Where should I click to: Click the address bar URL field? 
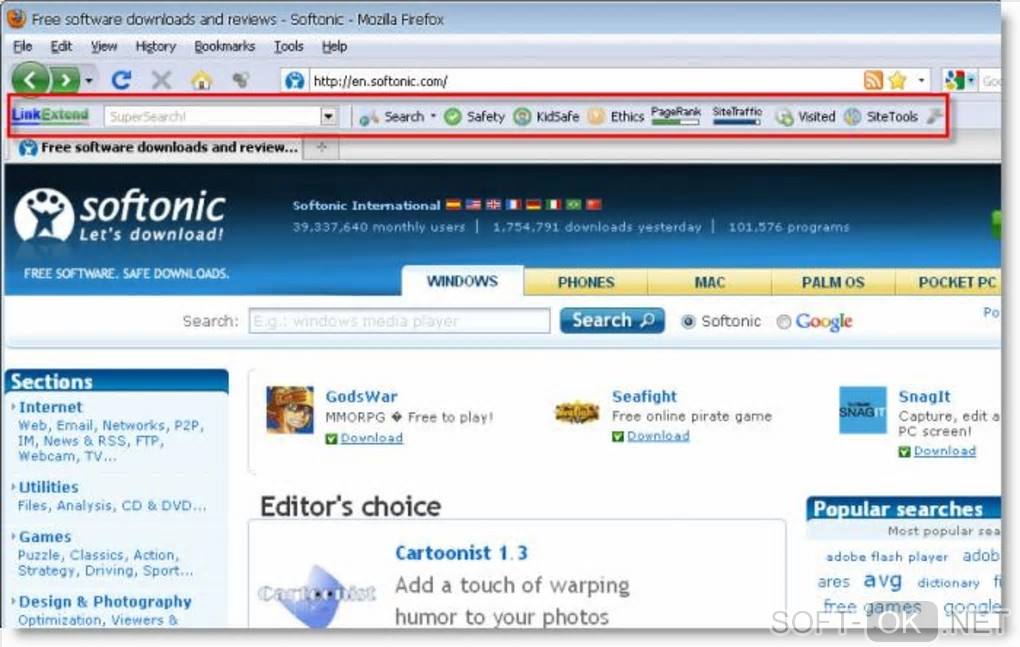[585, 81]
